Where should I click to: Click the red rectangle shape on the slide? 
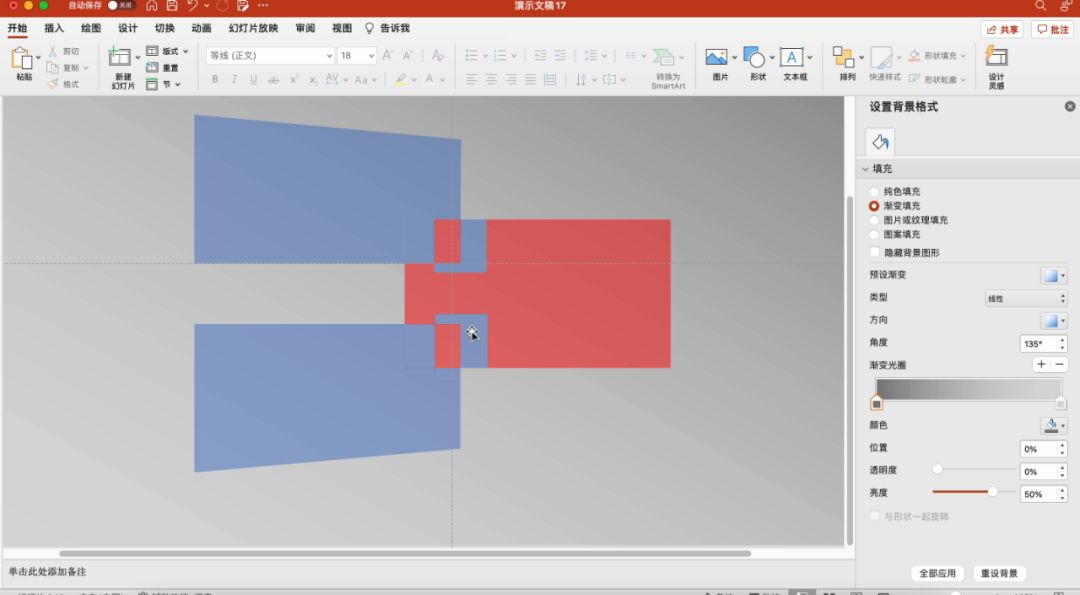[579, 293]
